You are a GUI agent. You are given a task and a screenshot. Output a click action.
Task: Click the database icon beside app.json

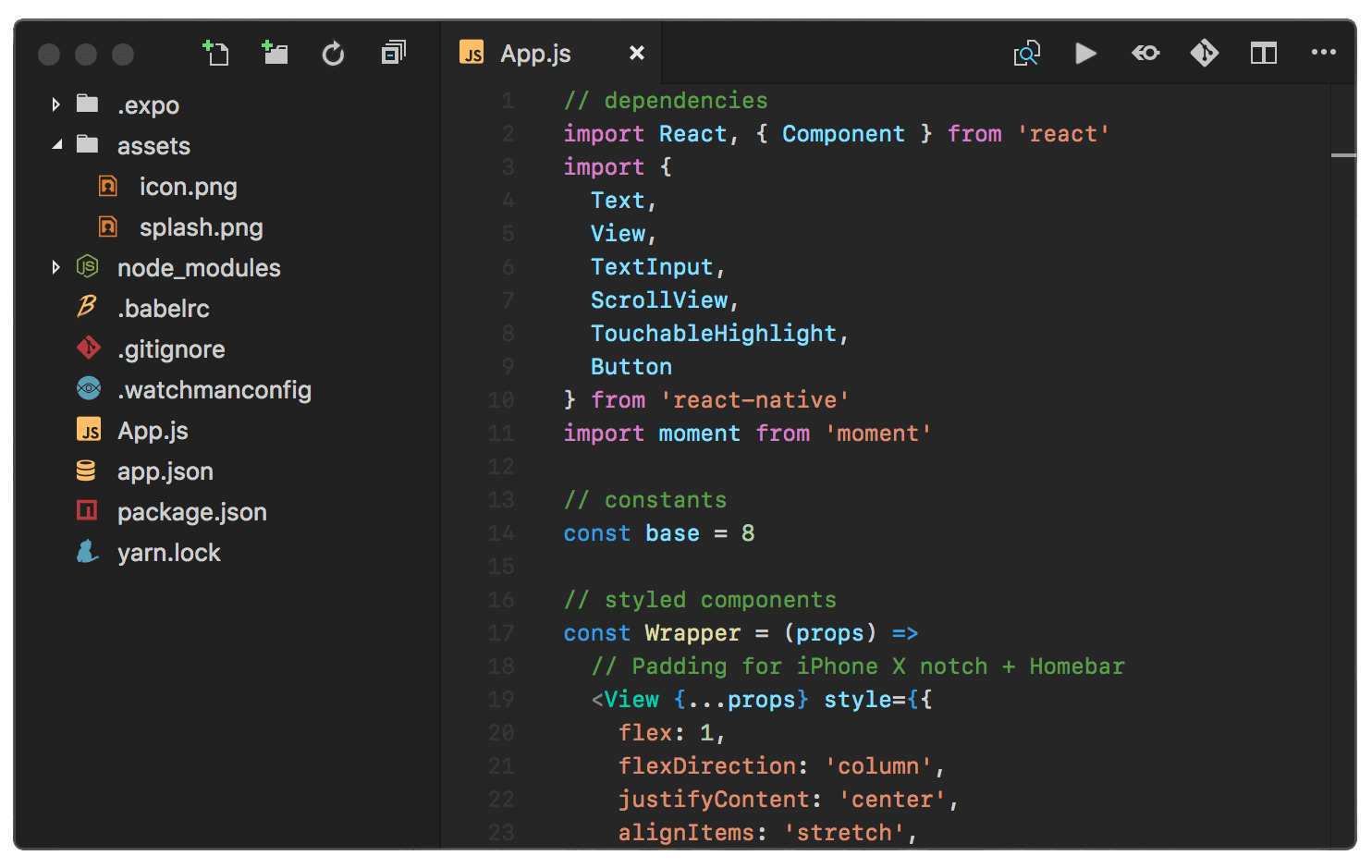[86, 471]
